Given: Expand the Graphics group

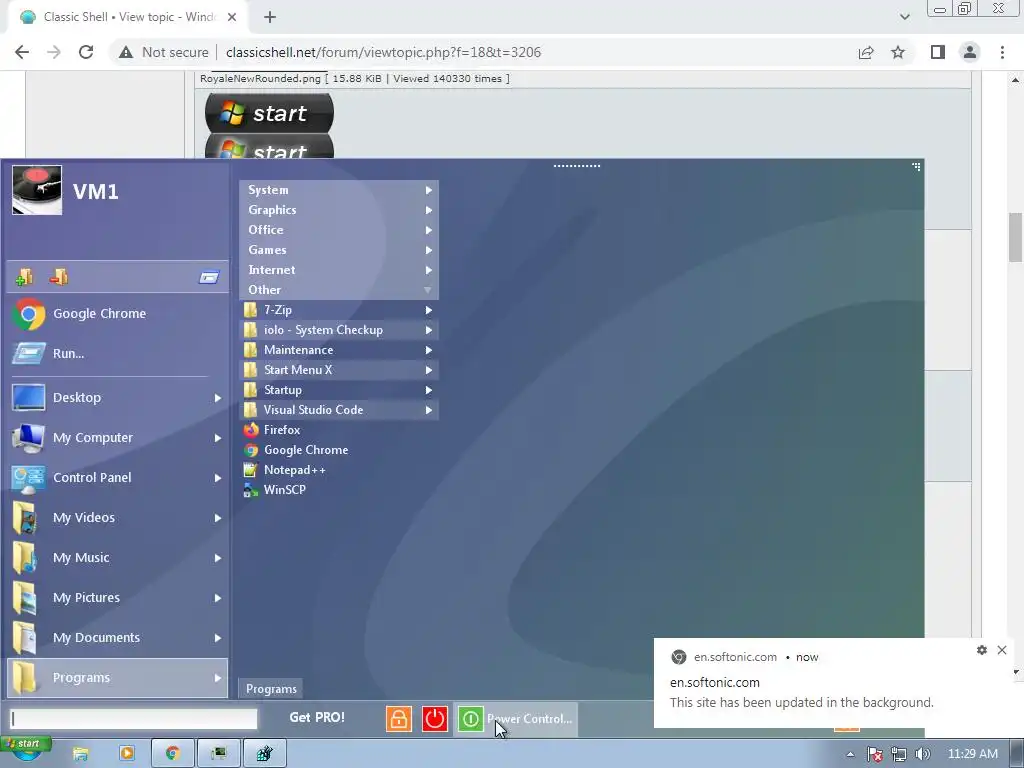Looking at the screenshot, I should click(x=339, y=210).
